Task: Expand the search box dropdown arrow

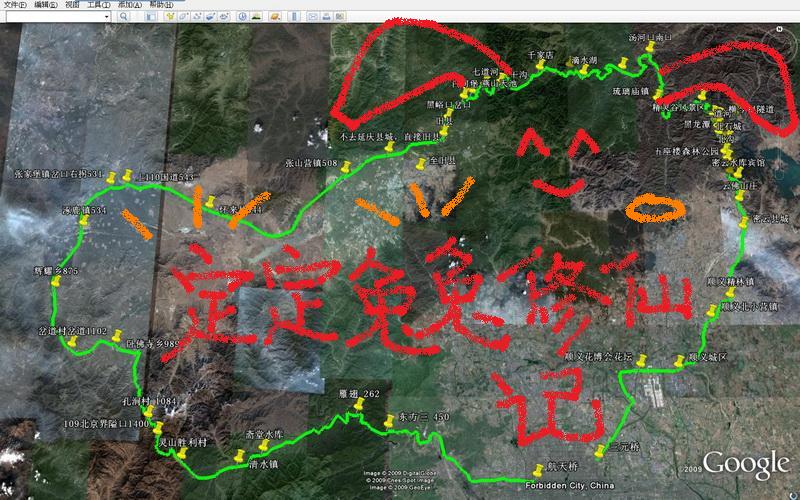Action: pyautogui.click(x=107, y=16)
